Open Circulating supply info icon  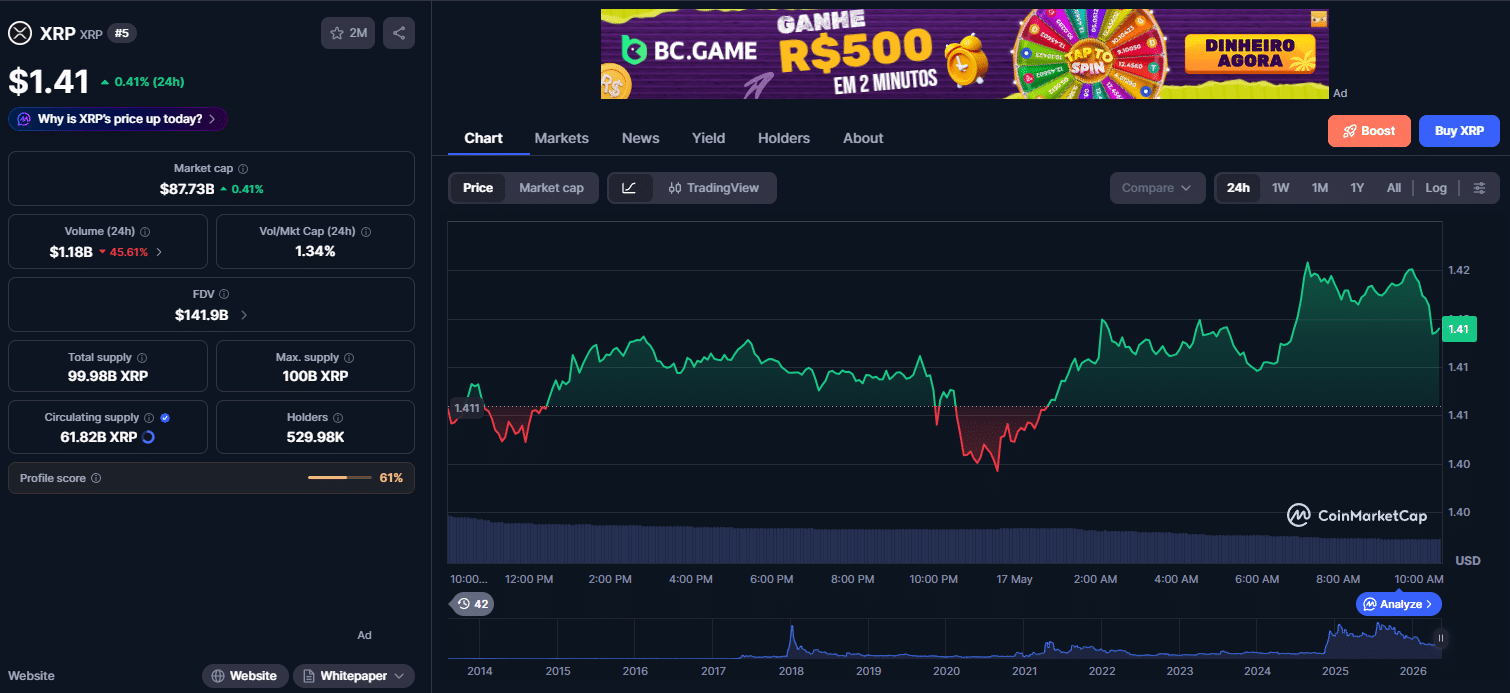(x=149, y=418)
